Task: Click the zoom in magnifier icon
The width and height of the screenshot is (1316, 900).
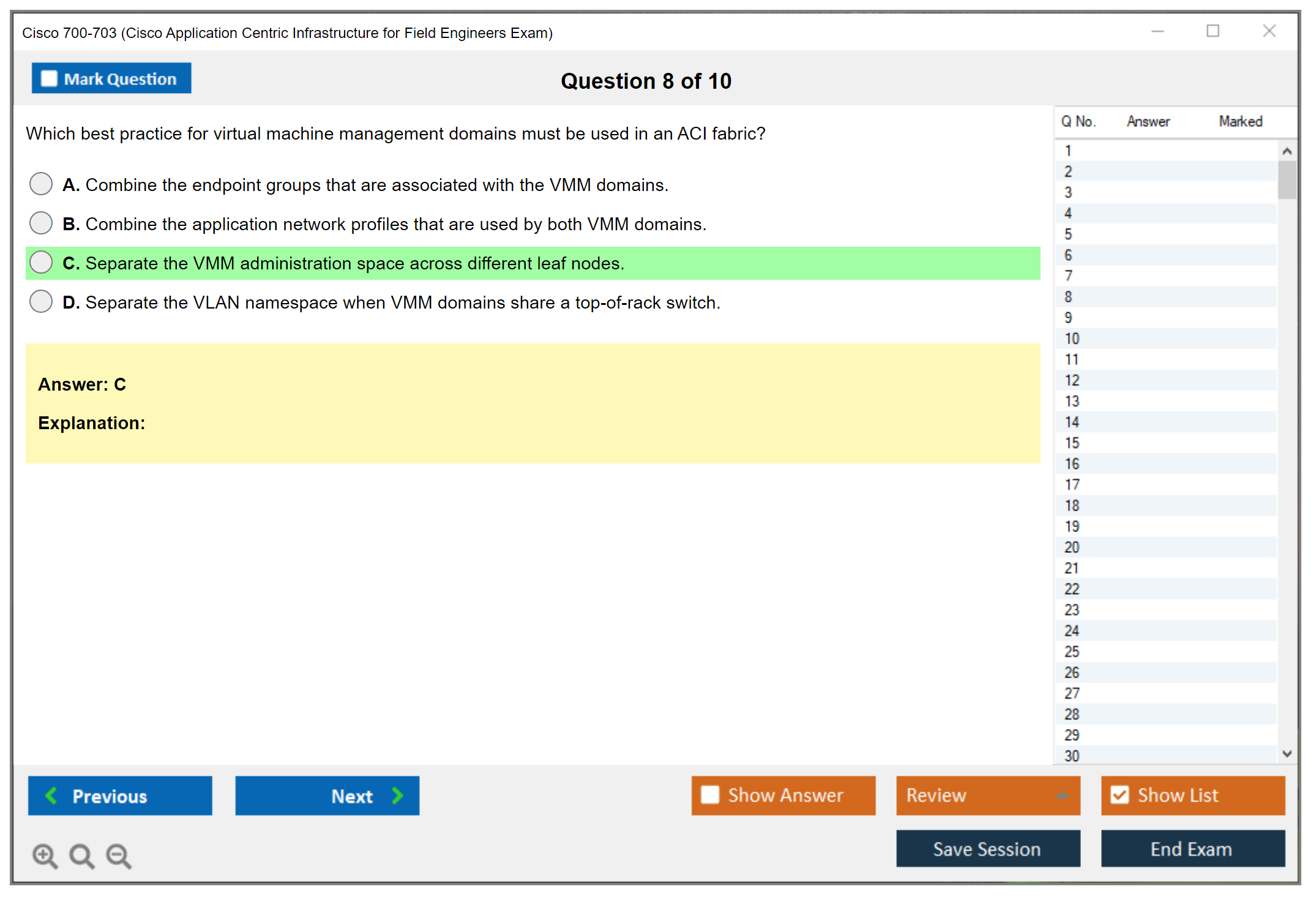Action: [x=45, y=855]
